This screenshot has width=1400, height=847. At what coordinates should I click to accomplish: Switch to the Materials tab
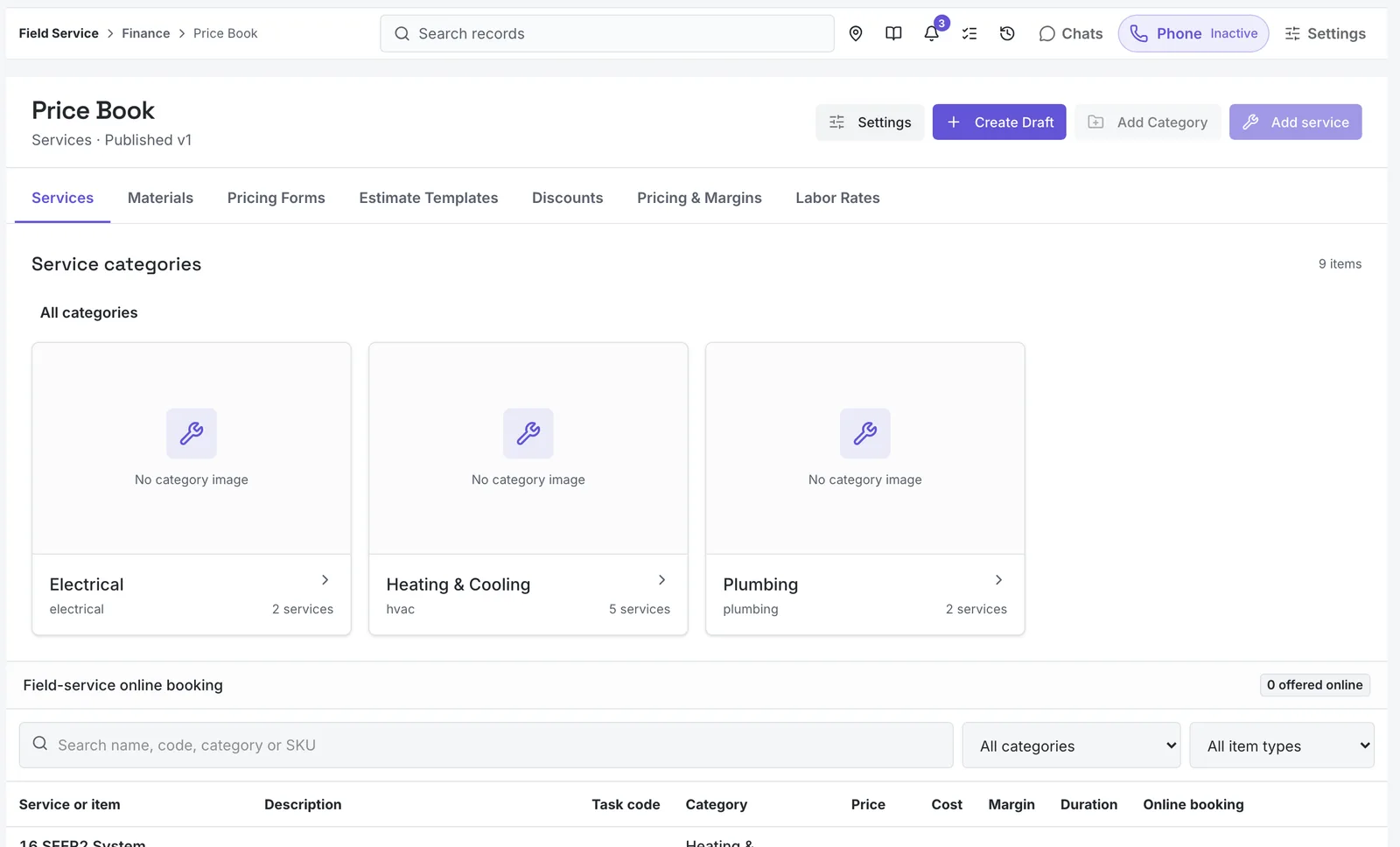pyautogui.click(x=160, y=198)
